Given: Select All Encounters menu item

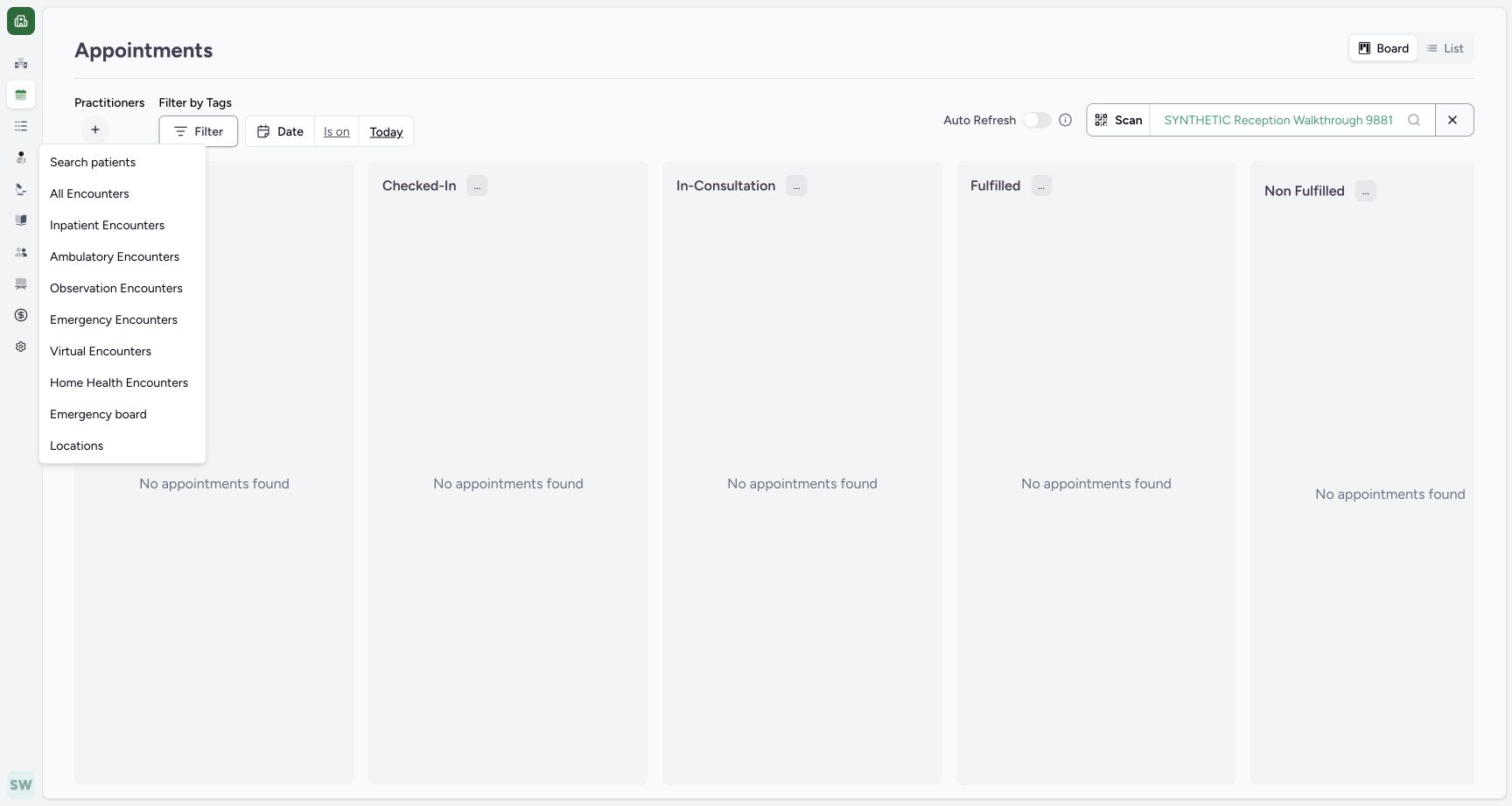Looking at the screenshot, I should click(122, 193).
